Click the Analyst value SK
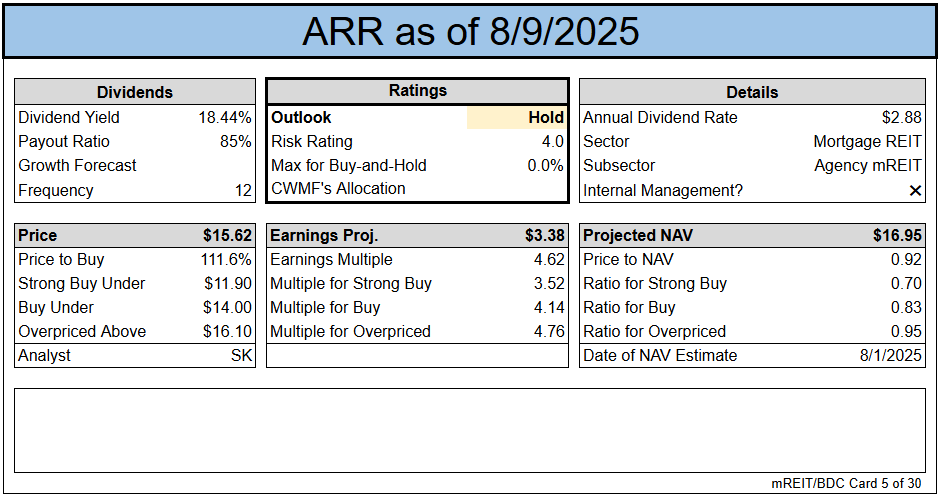Image resolution: width=939 pixels, height=497 pixels. [242, 355]
